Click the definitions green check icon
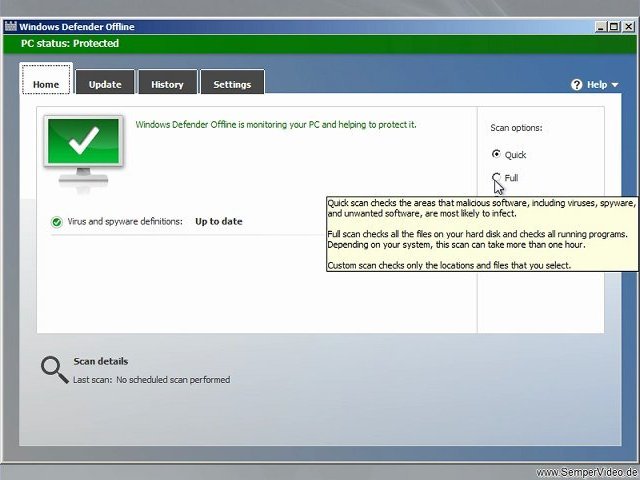The width and height of the screenshot is (640, 480). point(57,222)
